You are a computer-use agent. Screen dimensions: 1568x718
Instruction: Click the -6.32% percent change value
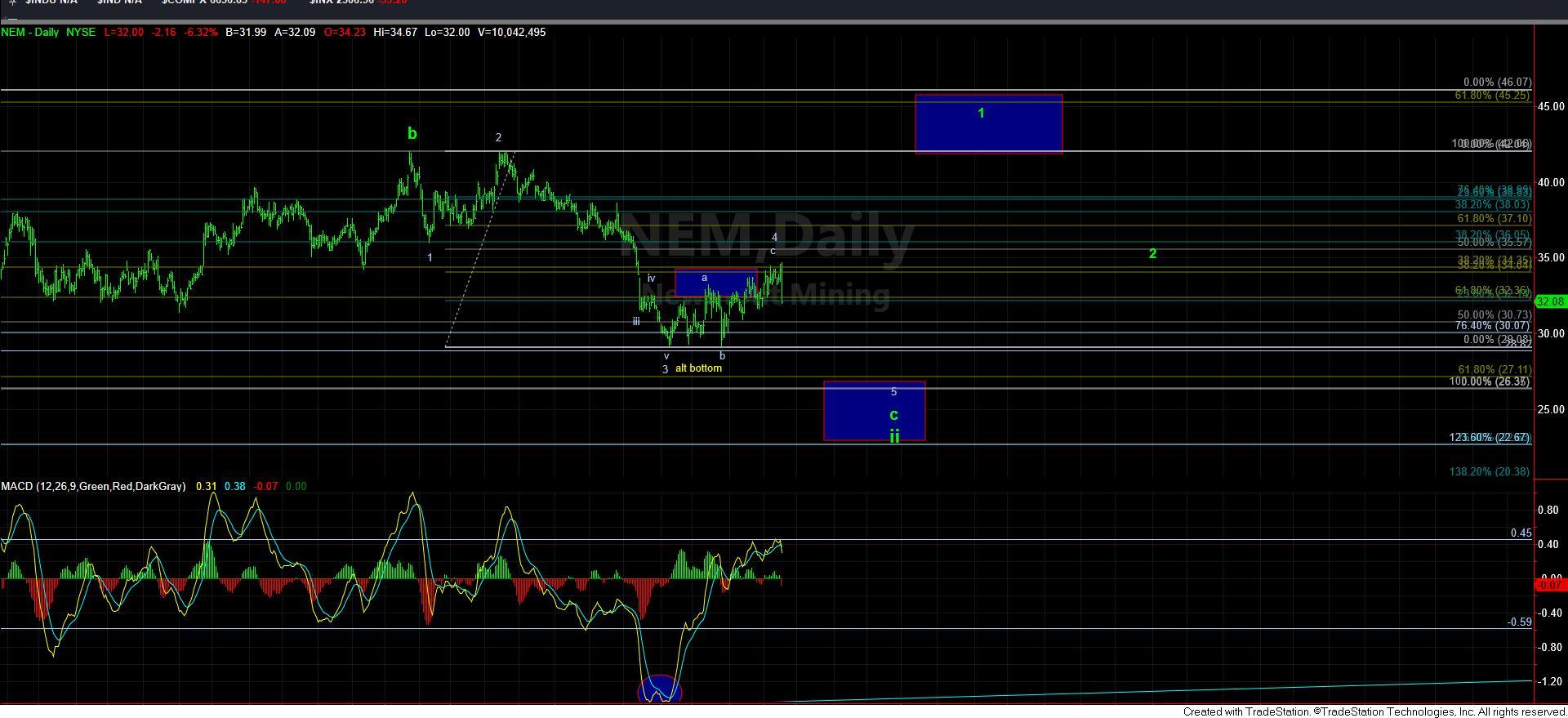click(201, 32)
